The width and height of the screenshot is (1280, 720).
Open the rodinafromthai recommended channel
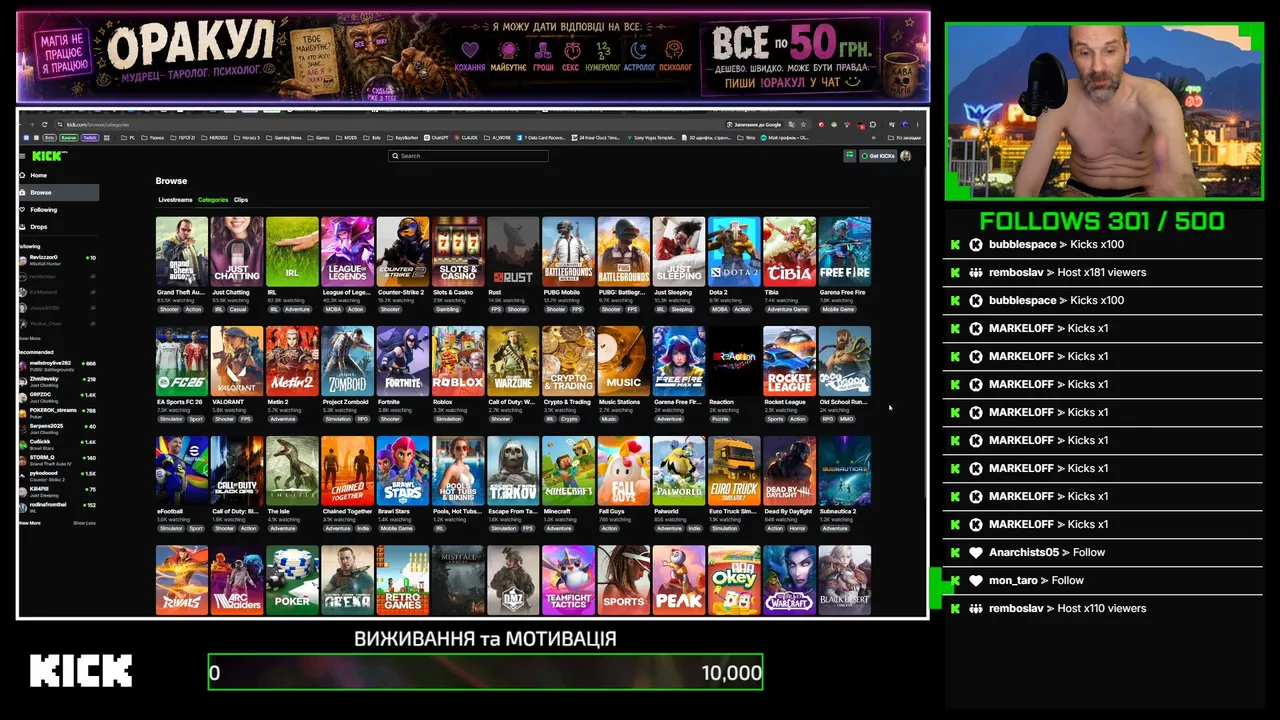point(58,506)
